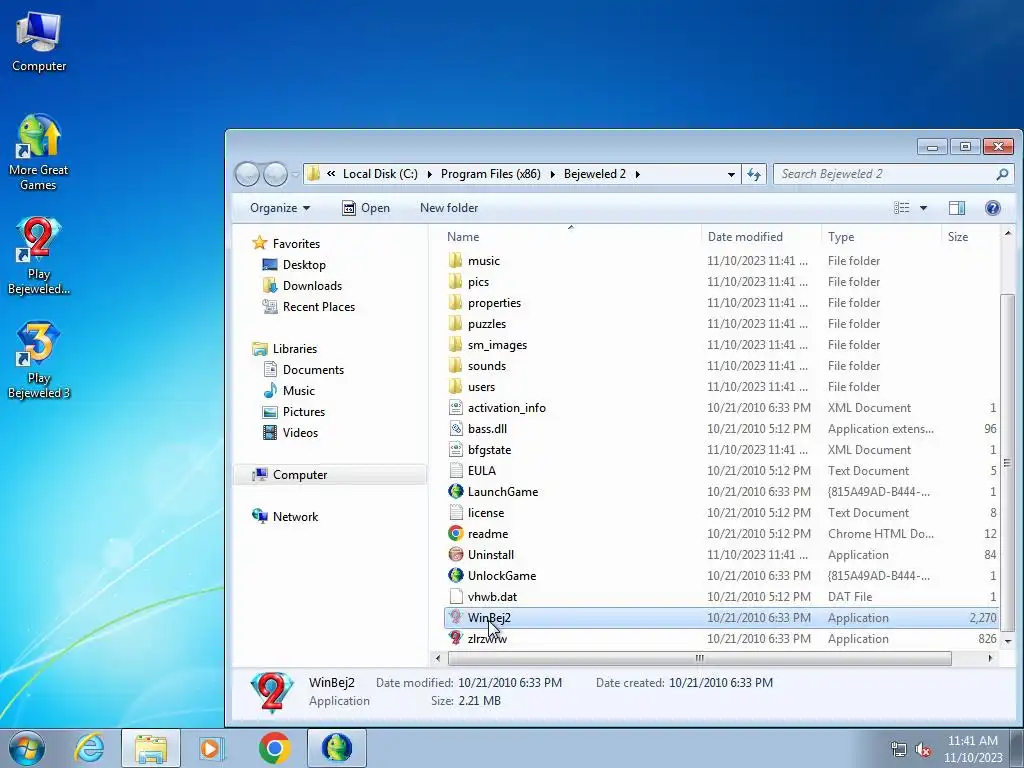
Task: Open the change view dropdown arrow
Action: pos(923,208)
